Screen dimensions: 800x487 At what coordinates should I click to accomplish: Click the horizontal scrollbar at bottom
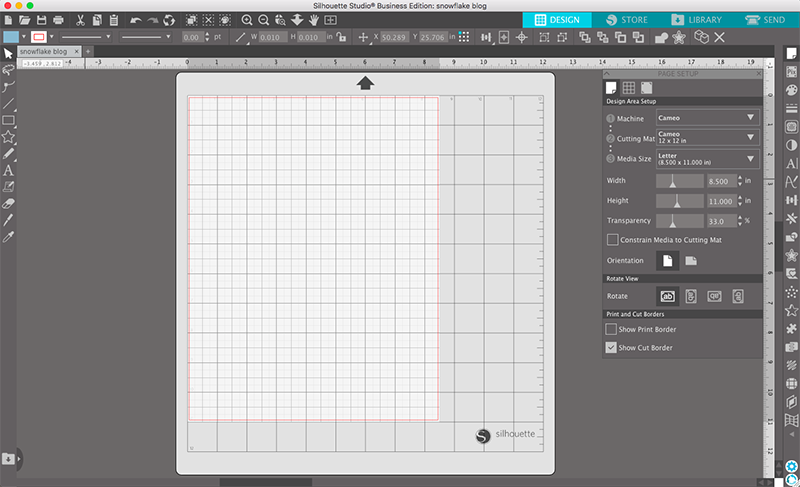point(265,482)
